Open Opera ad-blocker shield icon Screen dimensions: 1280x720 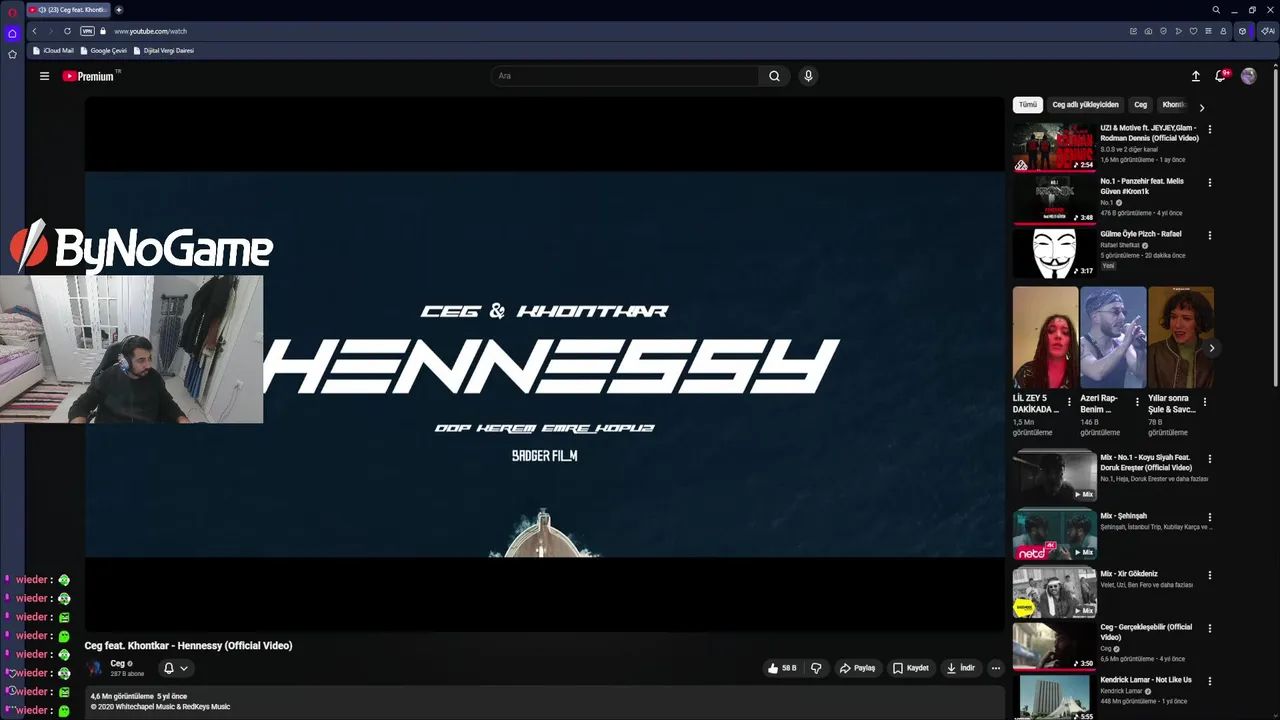[1163, 31]
